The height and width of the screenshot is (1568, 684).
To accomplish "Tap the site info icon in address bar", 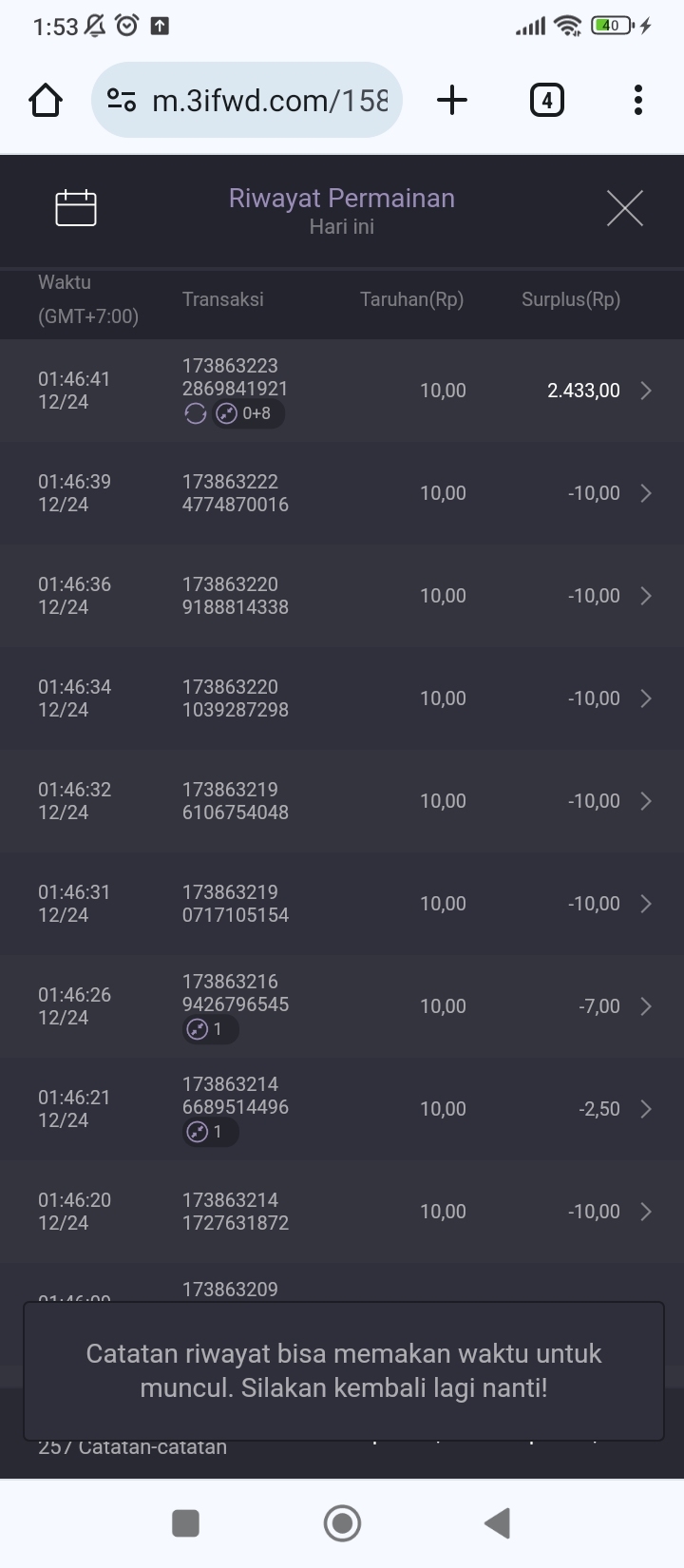I will pos(122,100).
